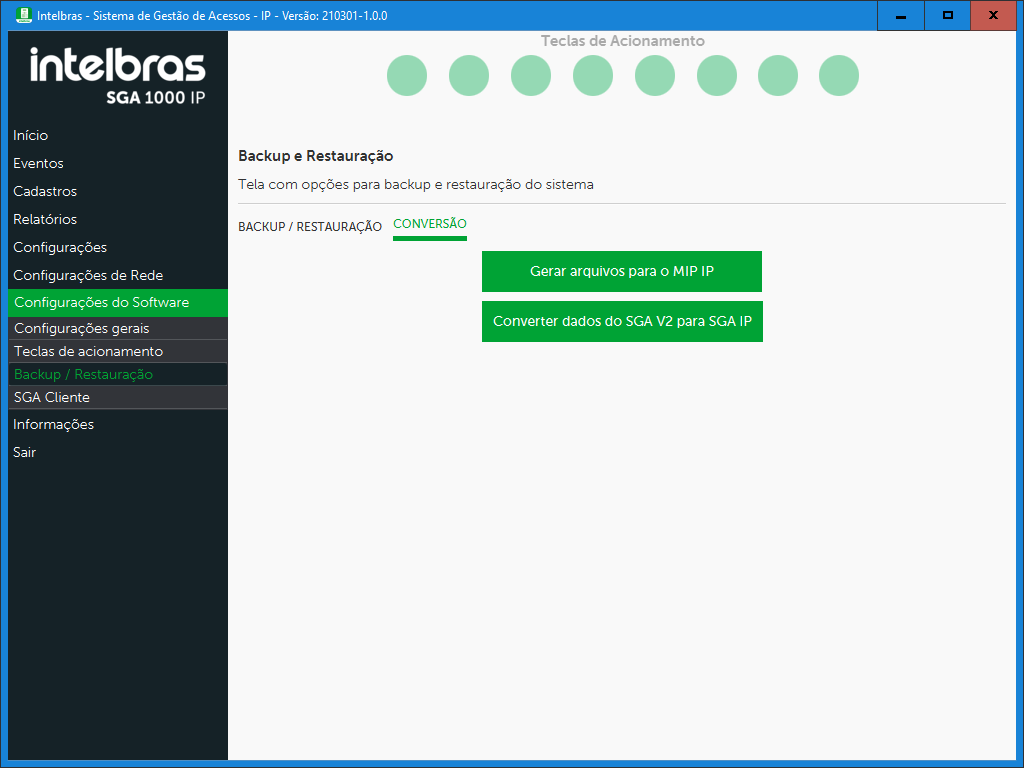Open Configurações gerais submenu item
Image resolution: width=1024 pixels, height=768 pixels.
(x=82, y=328)
